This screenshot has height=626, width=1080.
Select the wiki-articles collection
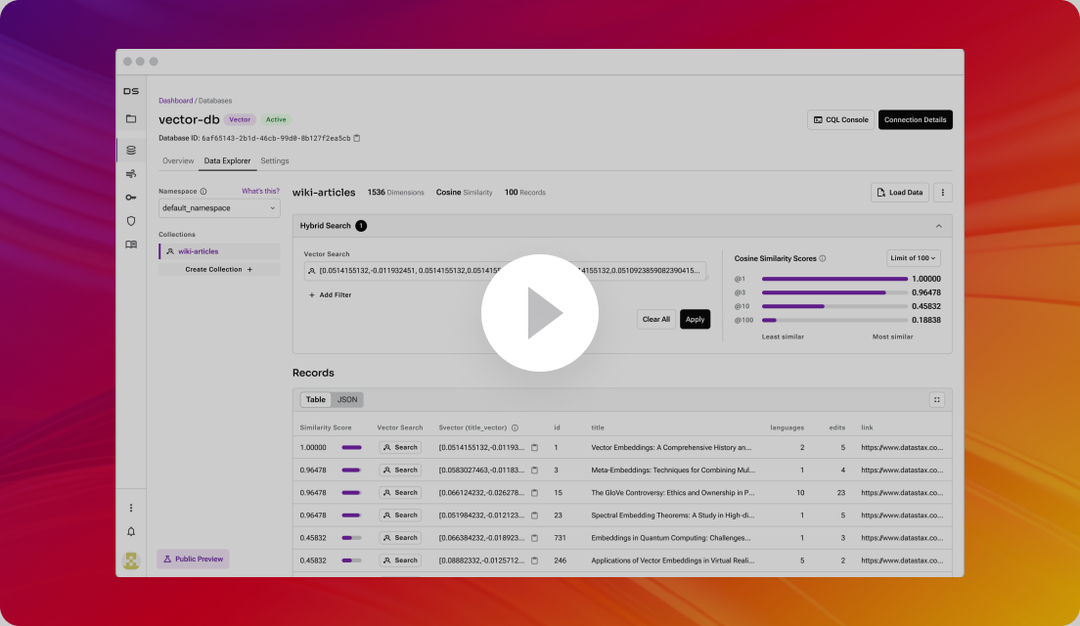219,251
